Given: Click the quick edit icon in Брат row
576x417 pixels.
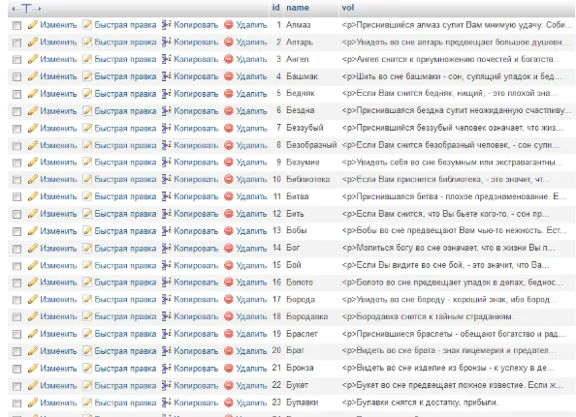Looking at the screenshot, I should pos(87,351).
